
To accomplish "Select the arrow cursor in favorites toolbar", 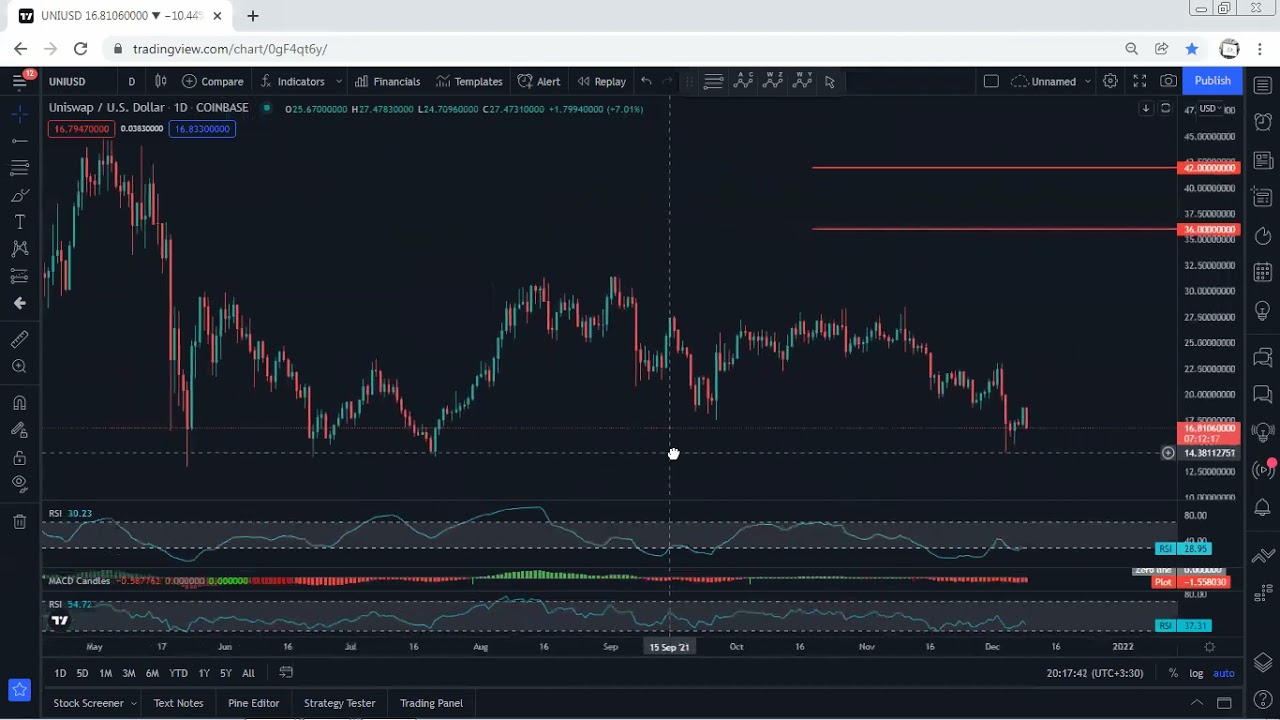I will (830, 81).
